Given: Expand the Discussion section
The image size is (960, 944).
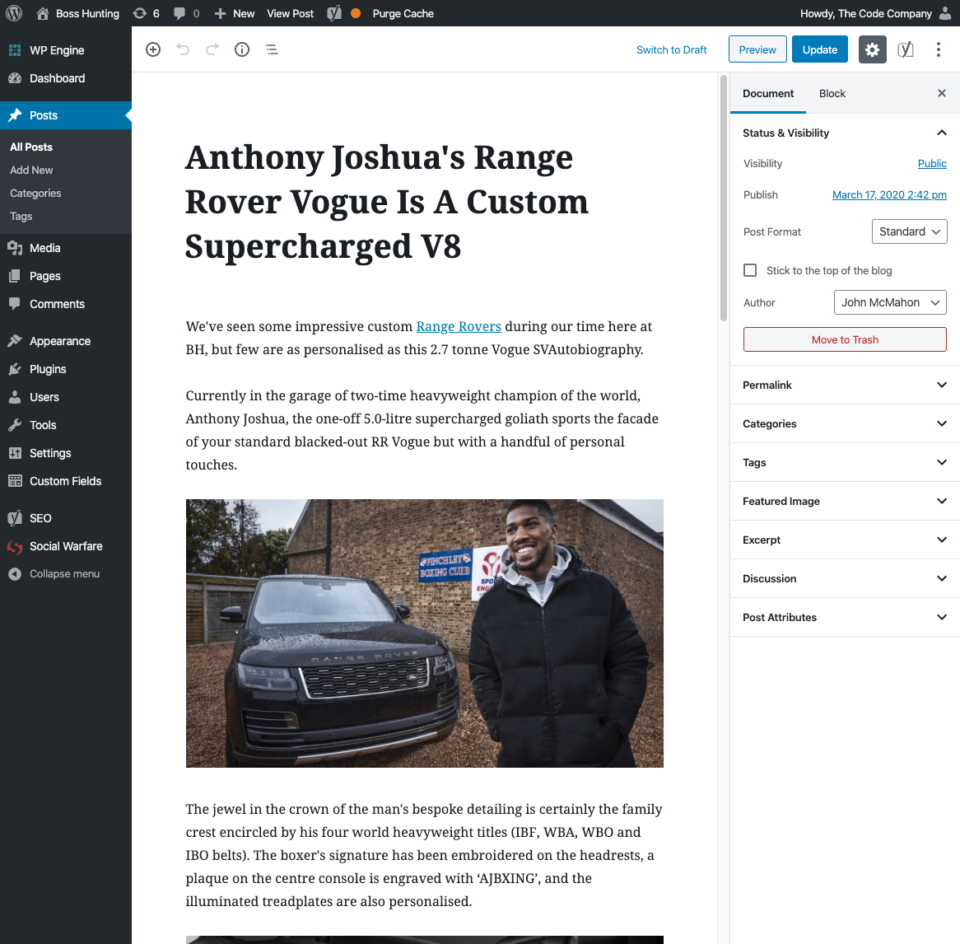Looking at the screenshot, I should tap(845, 579).
